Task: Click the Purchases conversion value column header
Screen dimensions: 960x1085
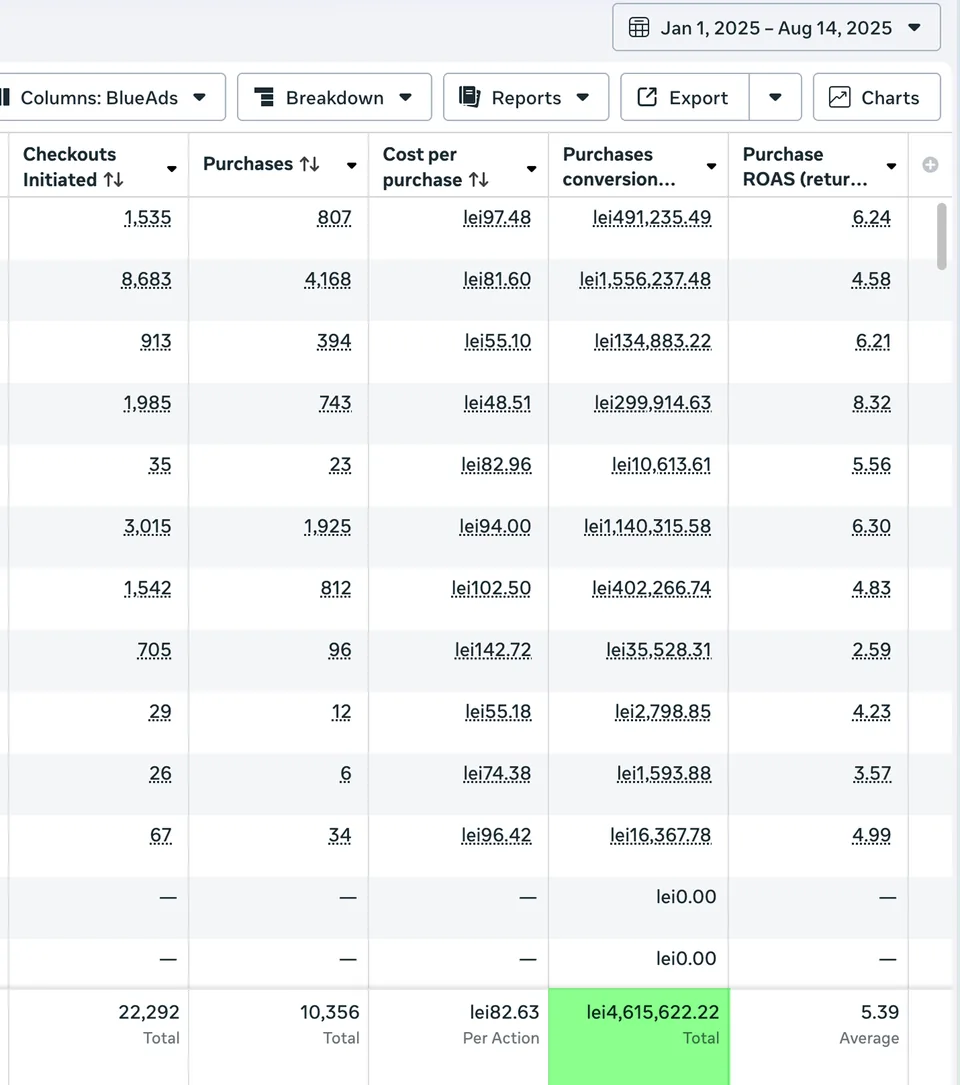Action: point(638,166)
